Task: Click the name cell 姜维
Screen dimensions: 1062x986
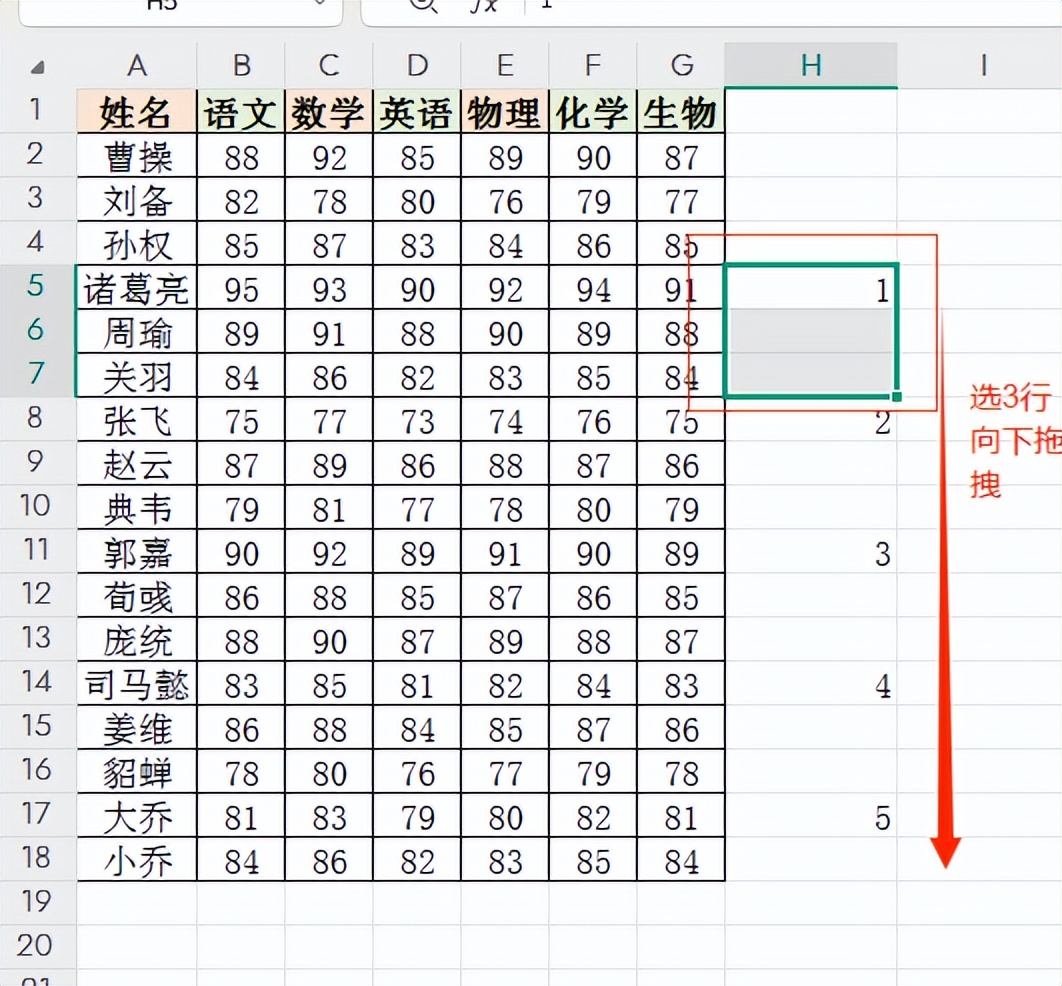Action: click(x=137, y=728)
